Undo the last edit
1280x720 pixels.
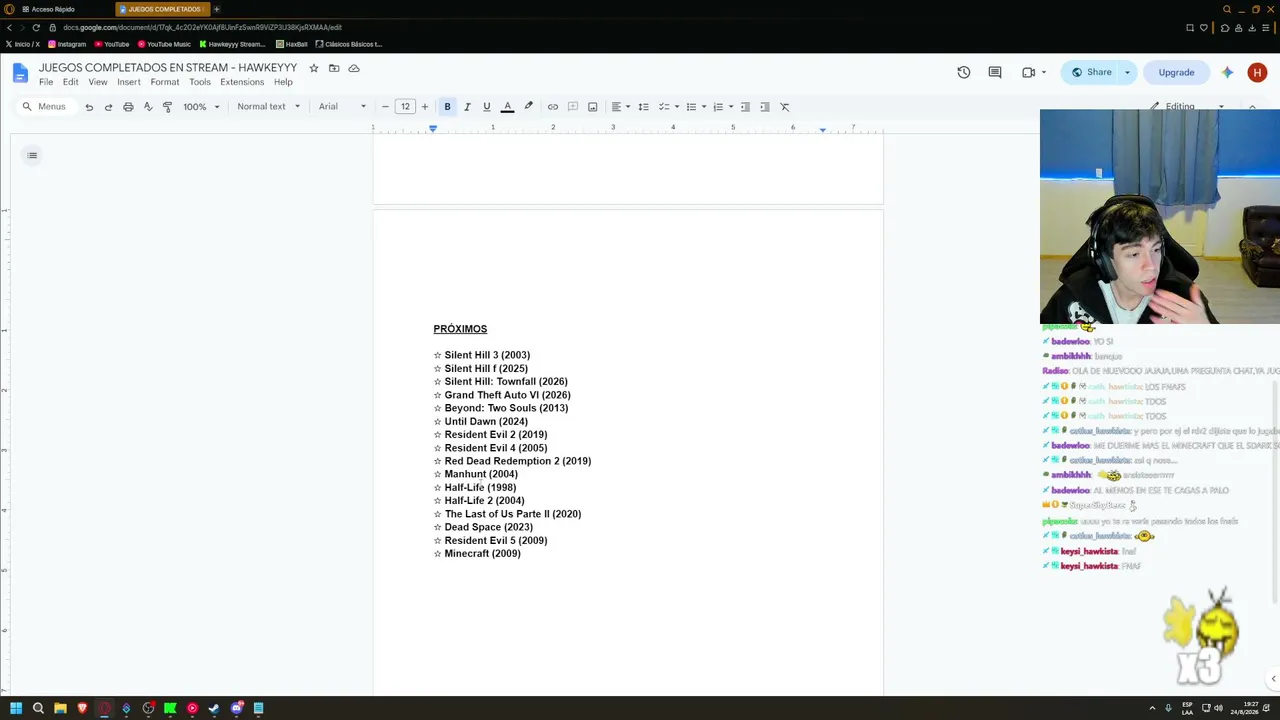[x=89, y=107]
